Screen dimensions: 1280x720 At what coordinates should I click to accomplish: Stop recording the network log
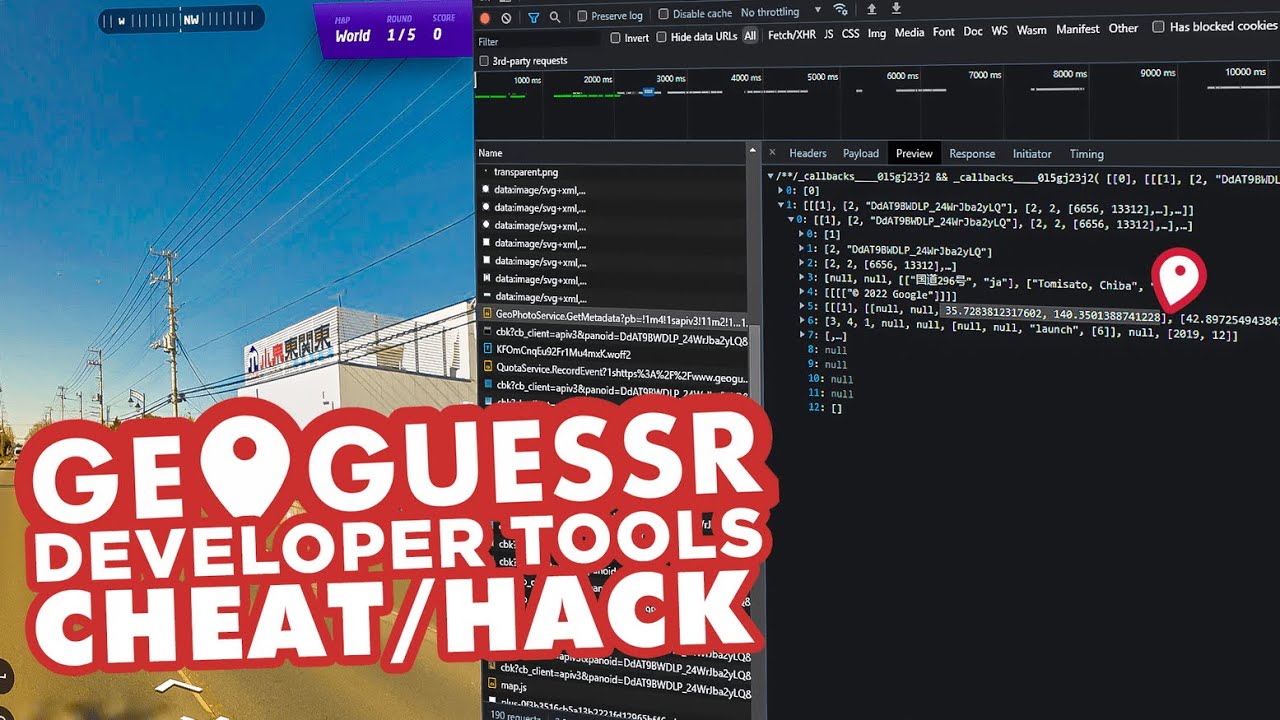(x=485, y=17)
